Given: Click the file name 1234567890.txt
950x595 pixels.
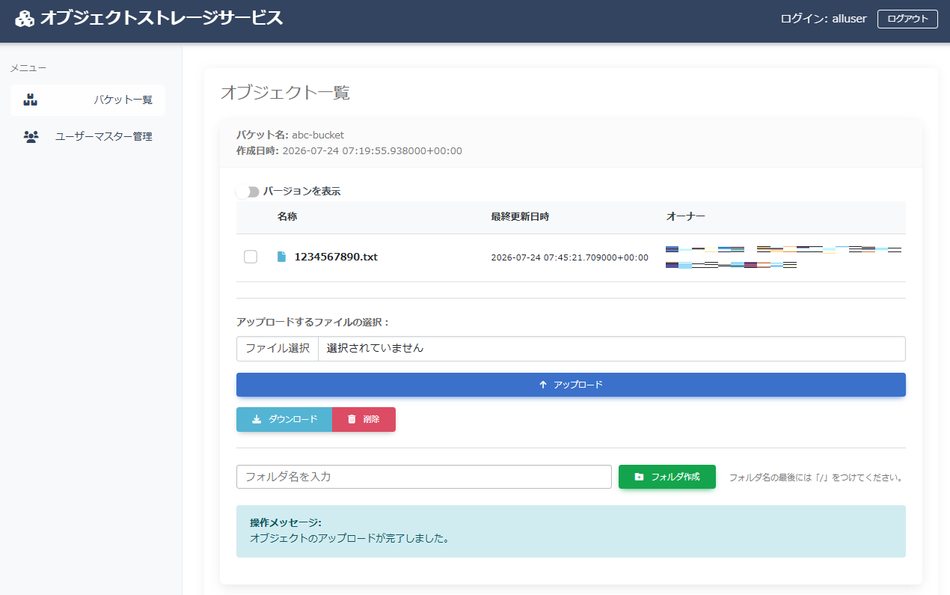Looking at the screenshot, I should 336,257.
